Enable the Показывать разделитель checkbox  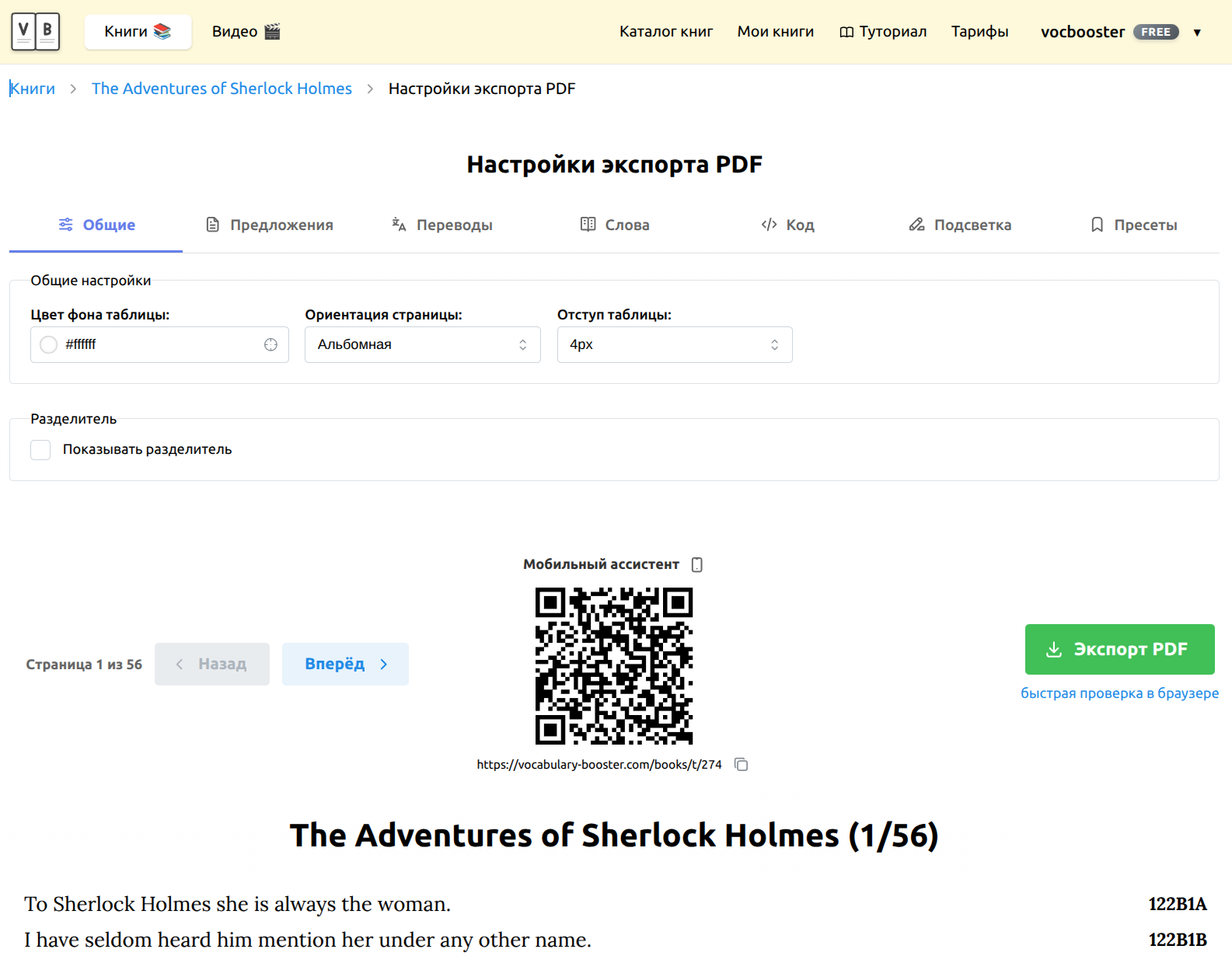pyautogui.click(x=40, y=450)
